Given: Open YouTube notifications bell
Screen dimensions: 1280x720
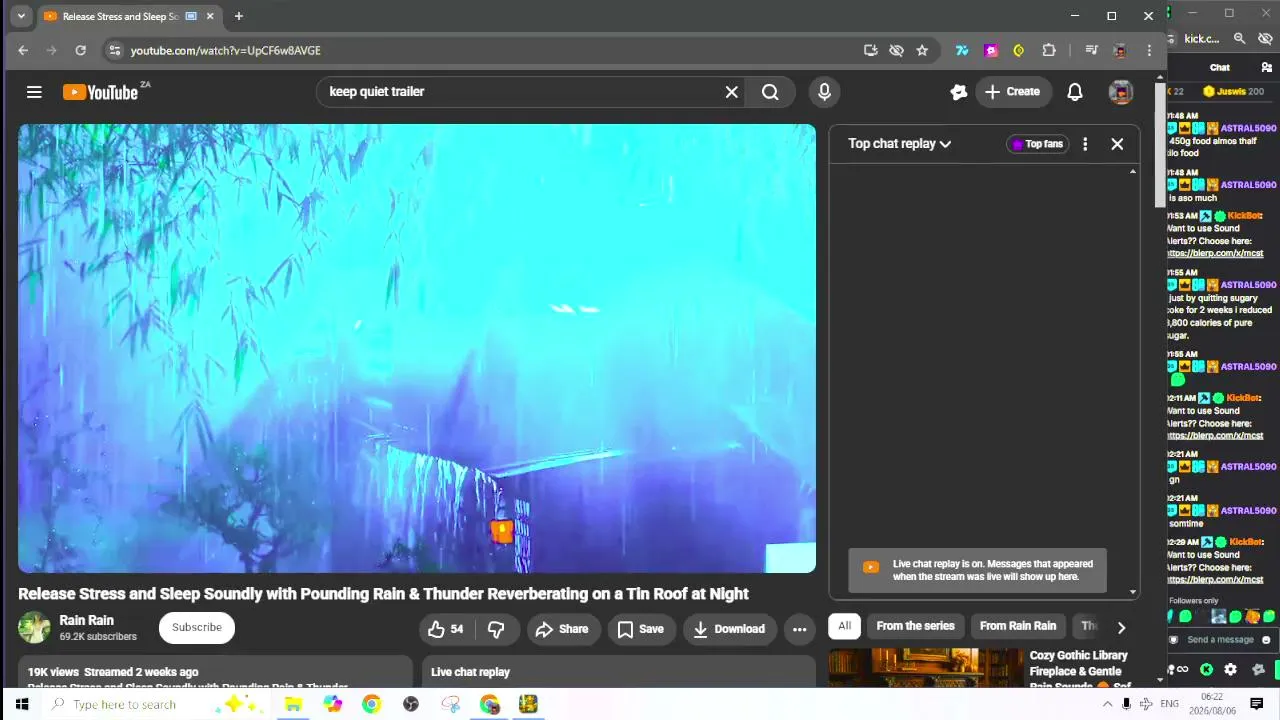Looking at the screenshot, I should (1075, 92).
